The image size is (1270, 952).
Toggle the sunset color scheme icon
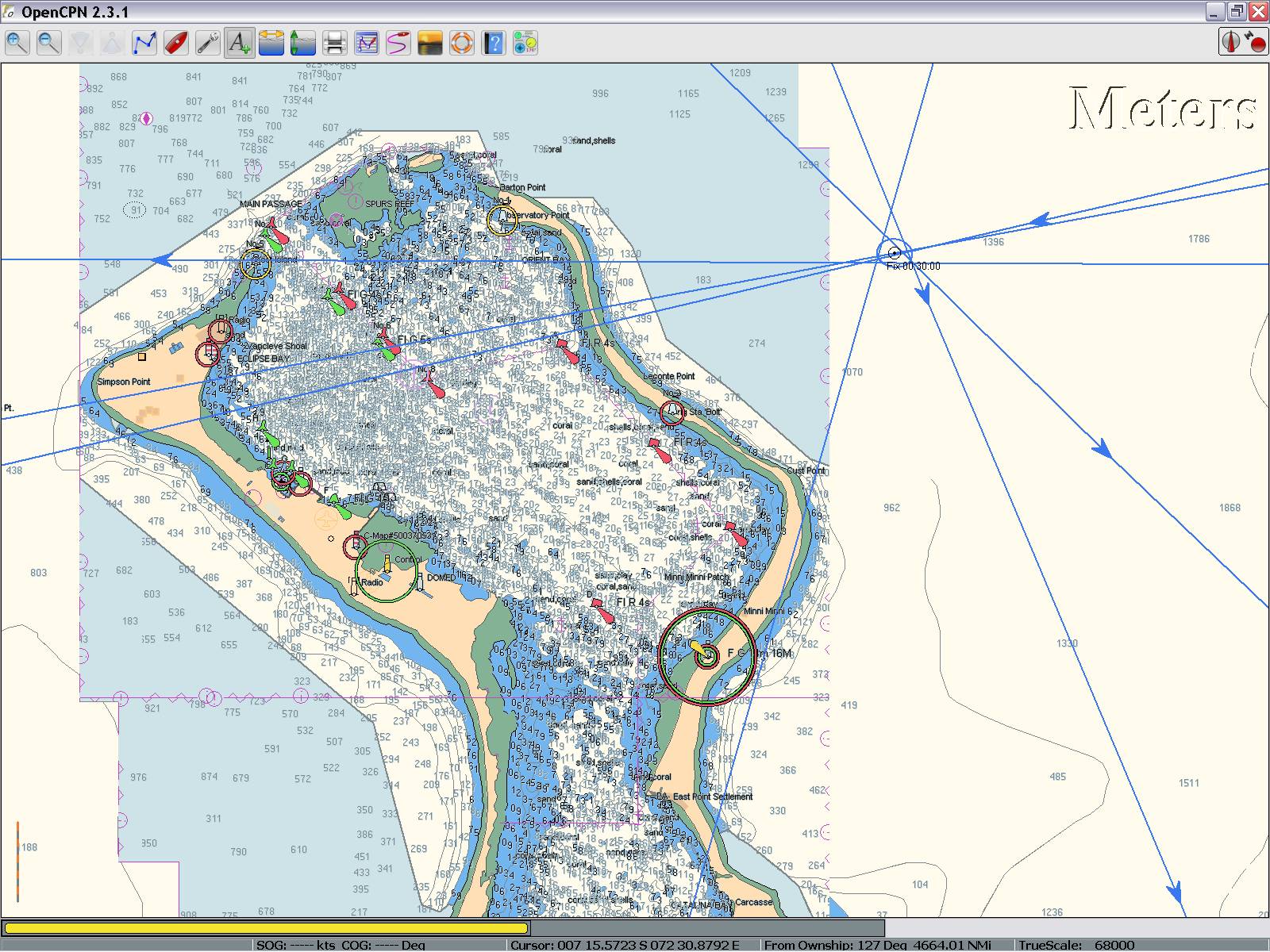click(x=429, y=43)
